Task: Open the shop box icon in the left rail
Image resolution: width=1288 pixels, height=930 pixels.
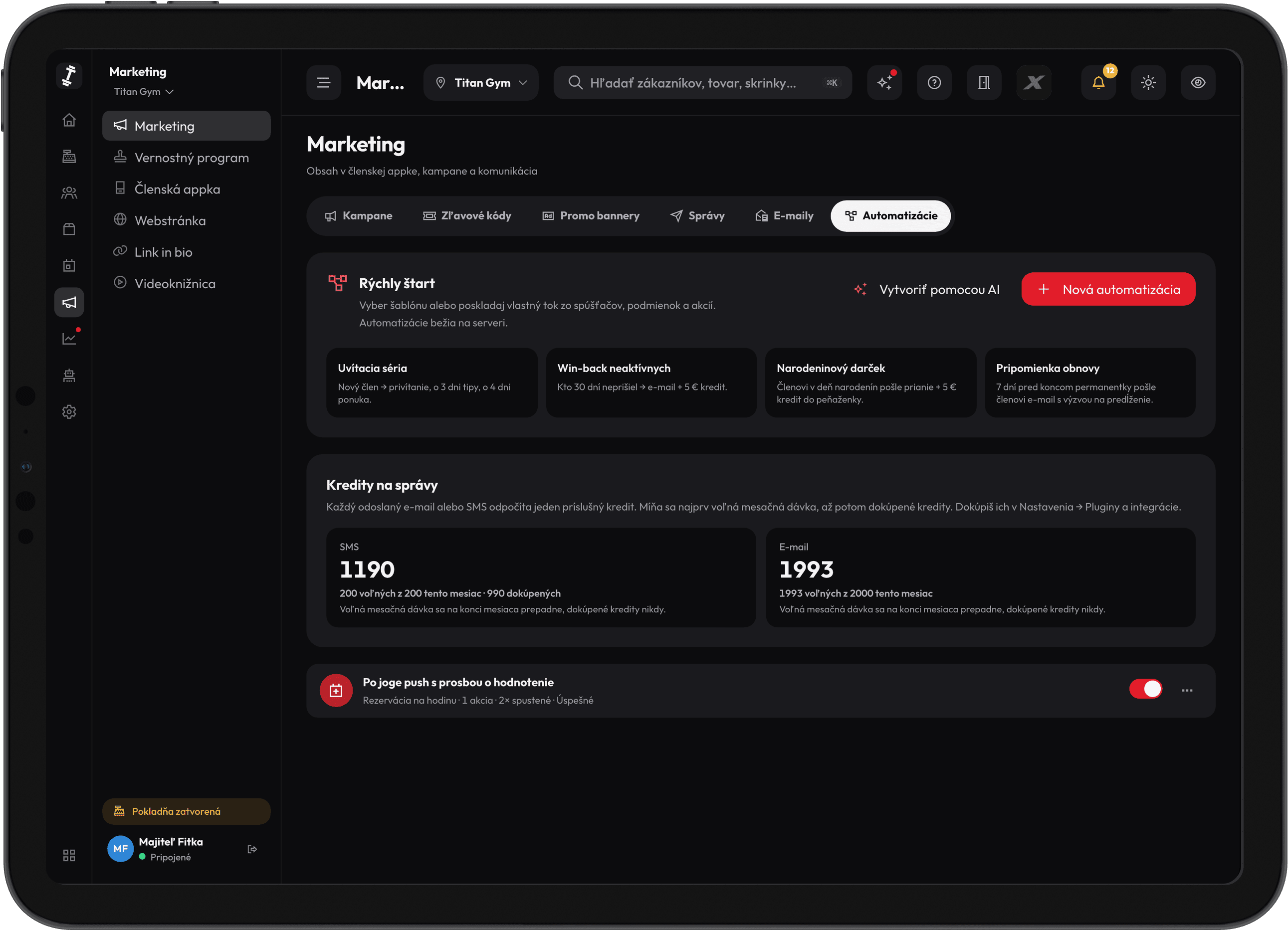Action: coord(69,229)
